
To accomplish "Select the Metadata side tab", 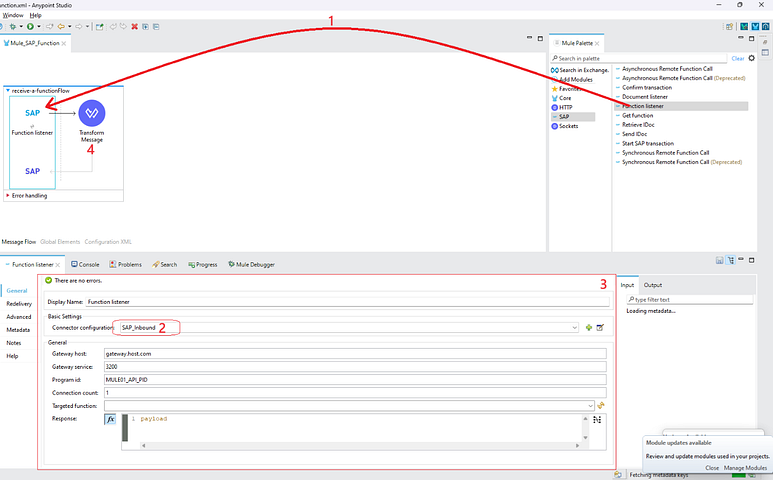I will coord(18,330).
